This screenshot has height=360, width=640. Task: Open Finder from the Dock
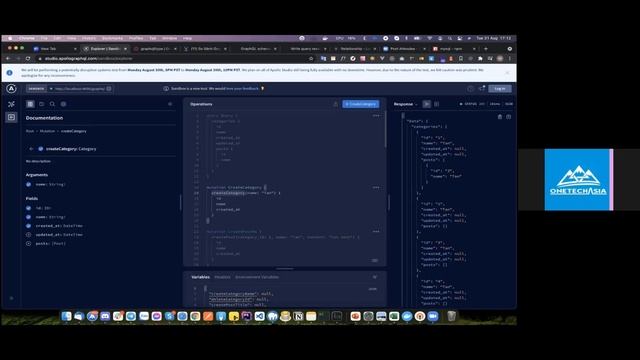(x=66, y=316)
